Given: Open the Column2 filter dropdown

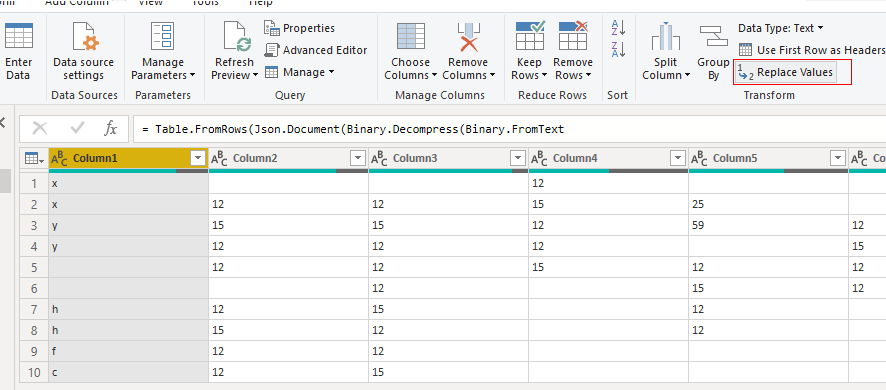Looking at the screenshot, I should click(358, 159).
